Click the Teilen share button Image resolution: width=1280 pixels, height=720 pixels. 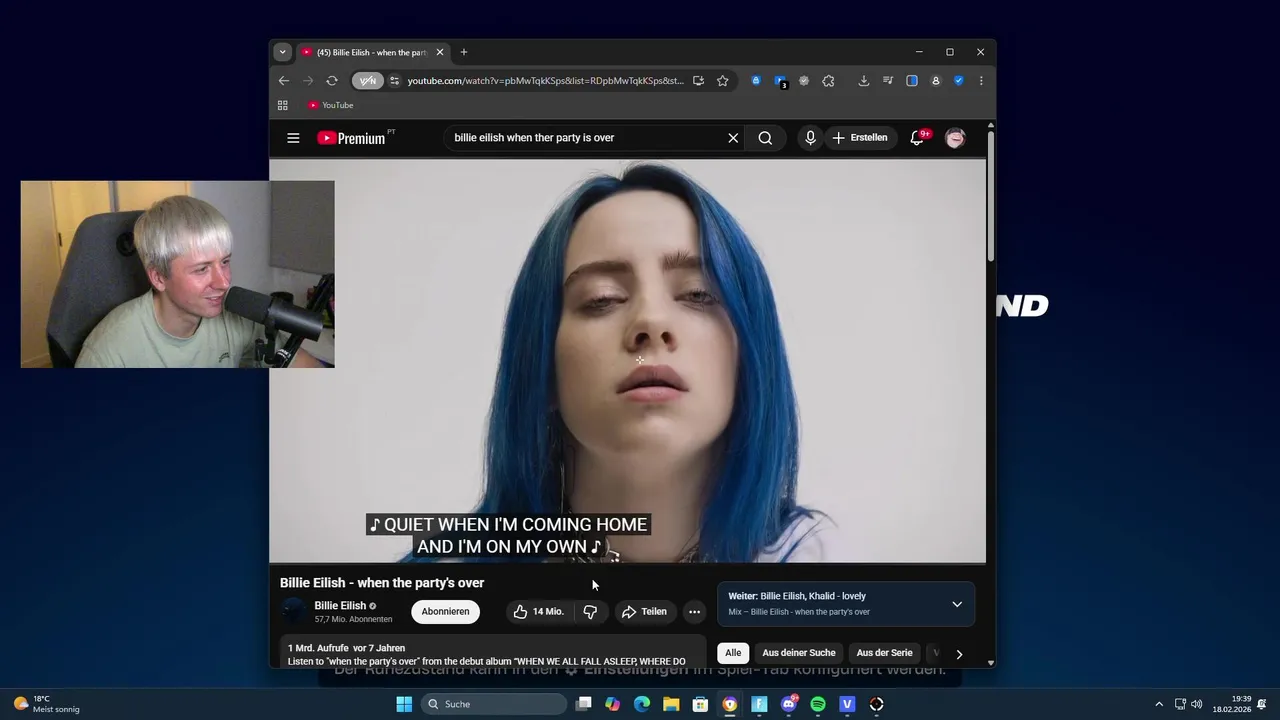click(x=644, y=611)
